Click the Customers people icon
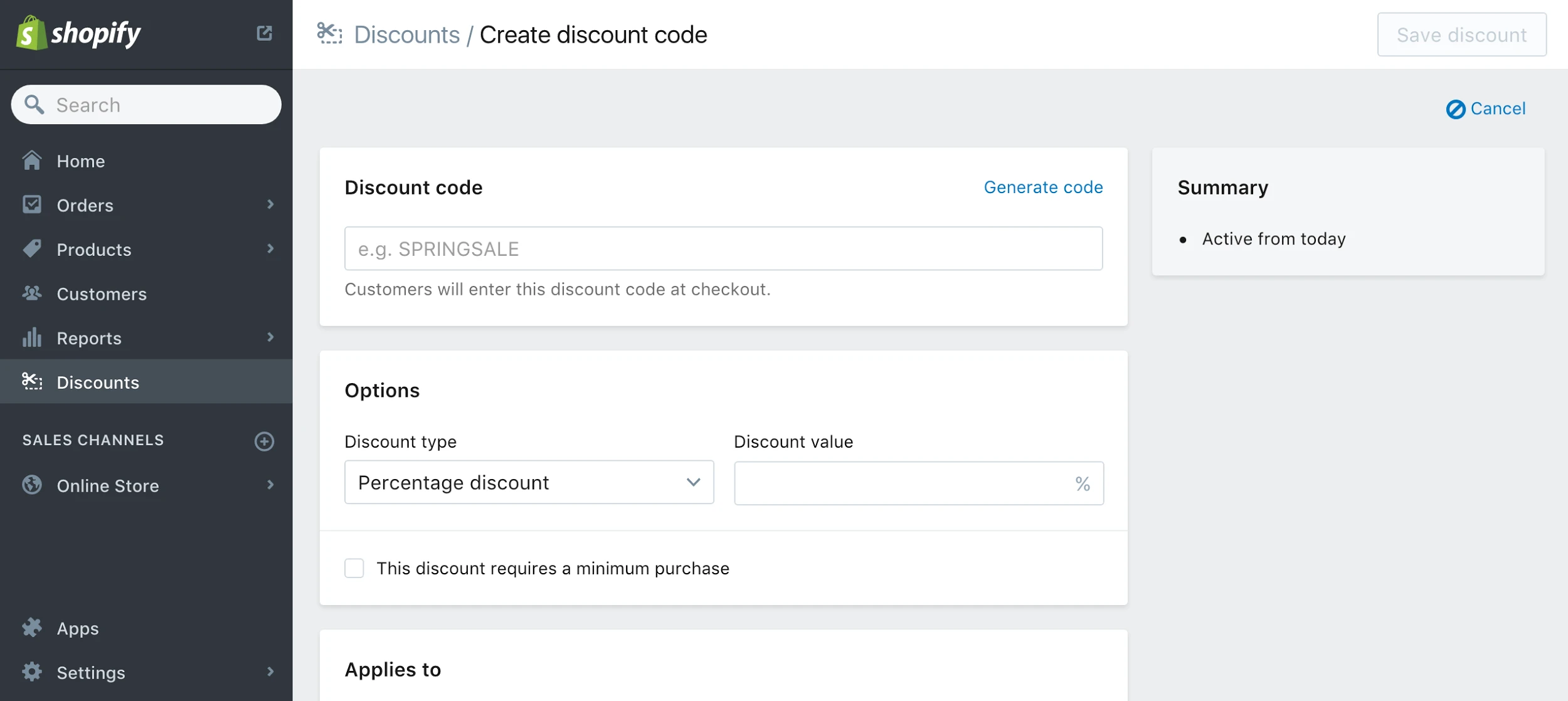1568x701 pixels. point(32,293)
